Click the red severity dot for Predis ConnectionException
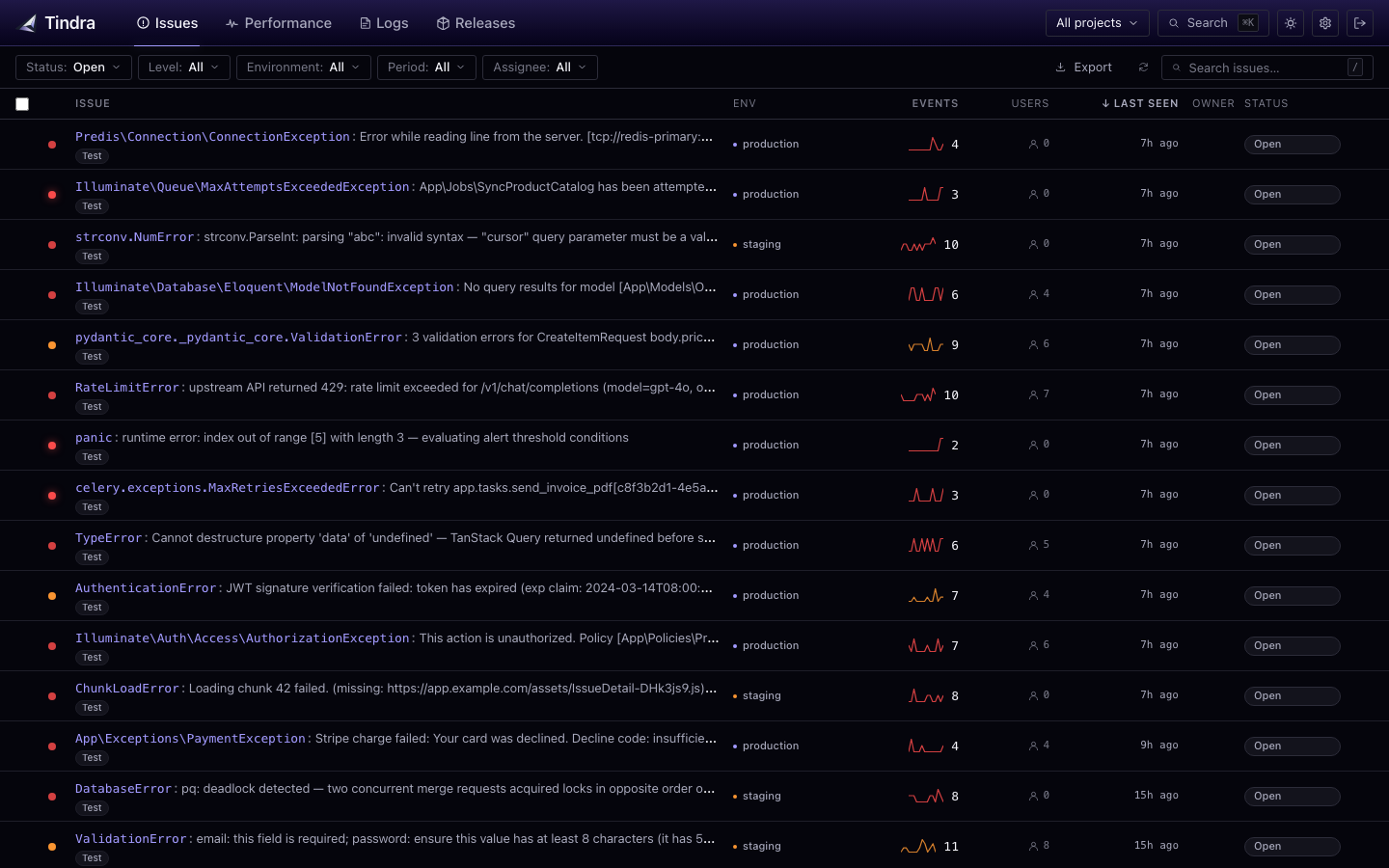The image size is (1389, 868). pyautogui.click(x=52, y=145)
